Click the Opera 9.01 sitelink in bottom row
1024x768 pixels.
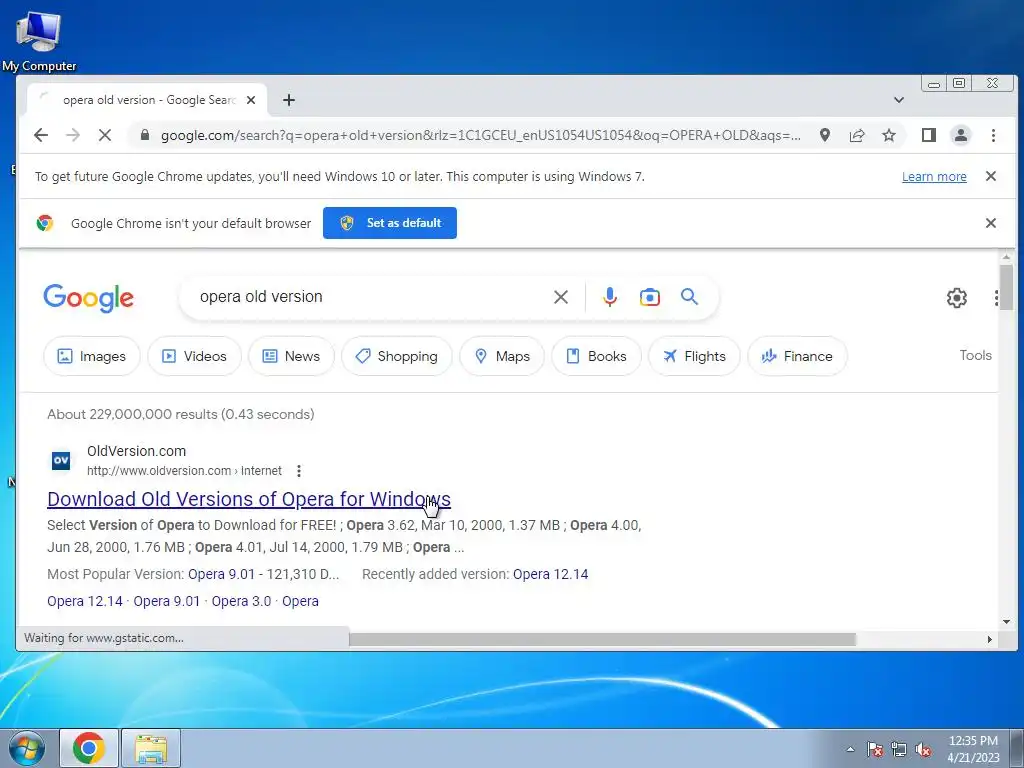[167, 601]
